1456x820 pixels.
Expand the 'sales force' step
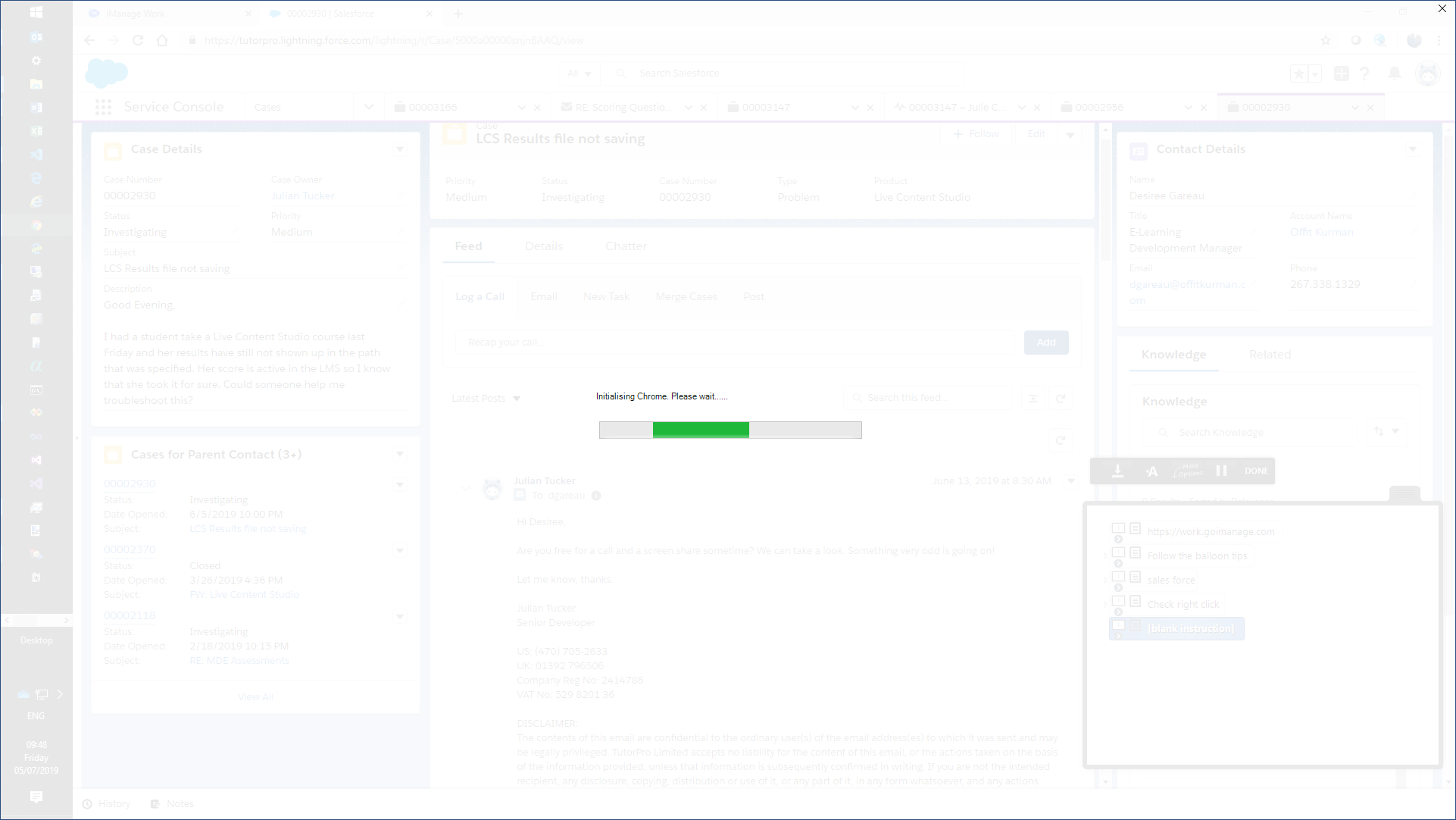point(1105,580)
